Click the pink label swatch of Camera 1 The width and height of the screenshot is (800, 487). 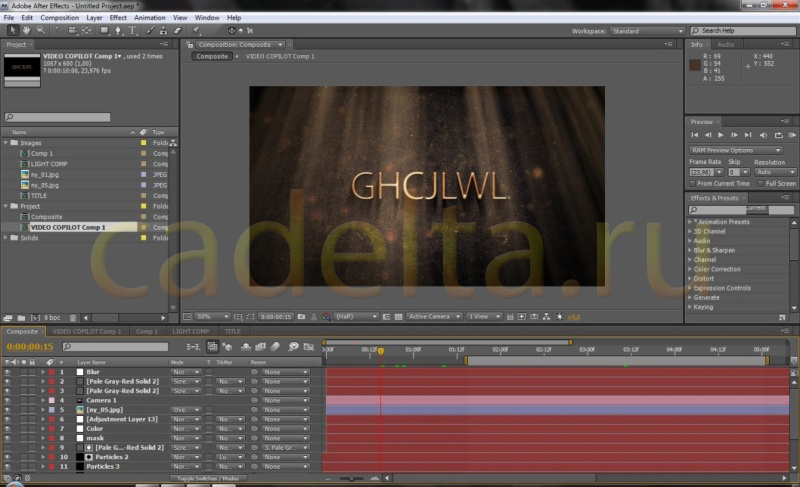tap(52, 400)
